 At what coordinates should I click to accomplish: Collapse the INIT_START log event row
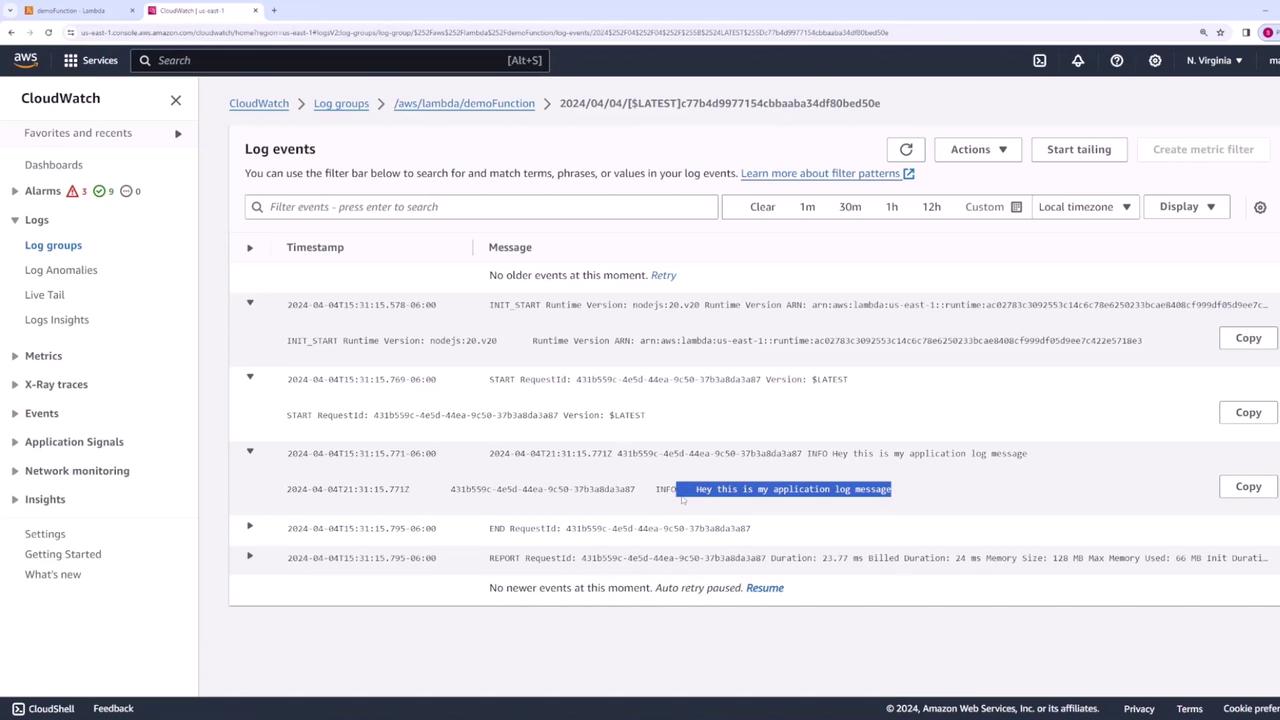(250, 303)
